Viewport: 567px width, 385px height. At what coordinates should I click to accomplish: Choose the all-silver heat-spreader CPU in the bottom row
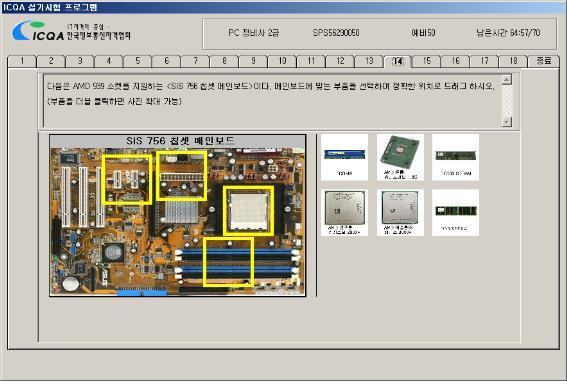[344, 213]
